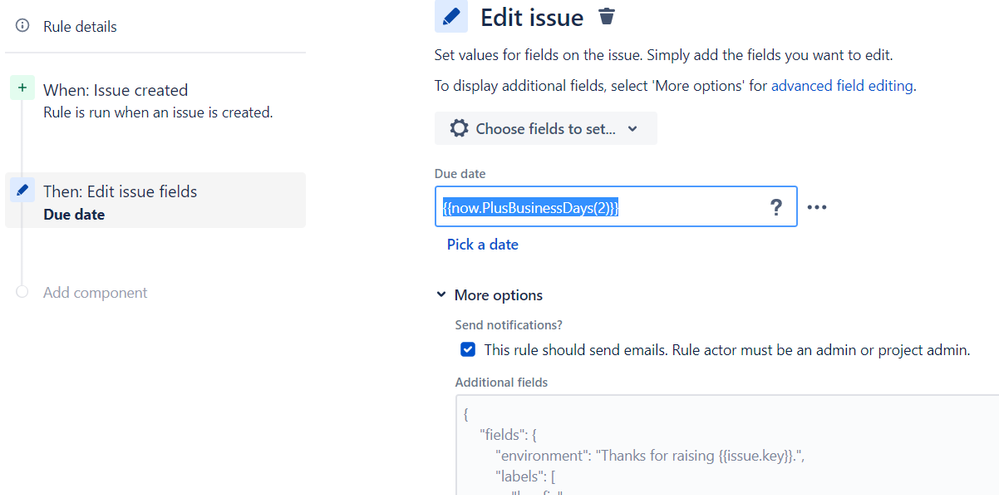Click the Pick a date link
The width and height of the screenshot is (999, 495).
pyautogui.click(x=482, y=244)
